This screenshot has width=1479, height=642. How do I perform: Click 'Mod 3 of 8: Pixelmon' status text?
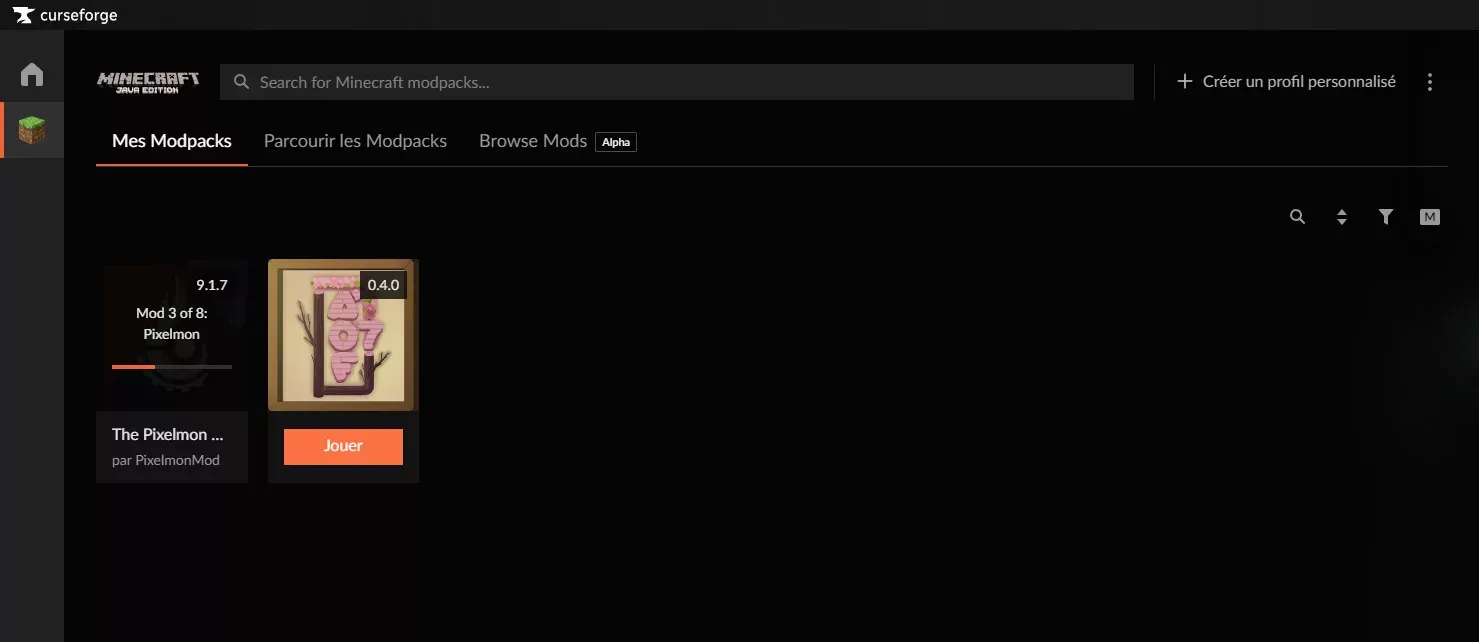172,323
